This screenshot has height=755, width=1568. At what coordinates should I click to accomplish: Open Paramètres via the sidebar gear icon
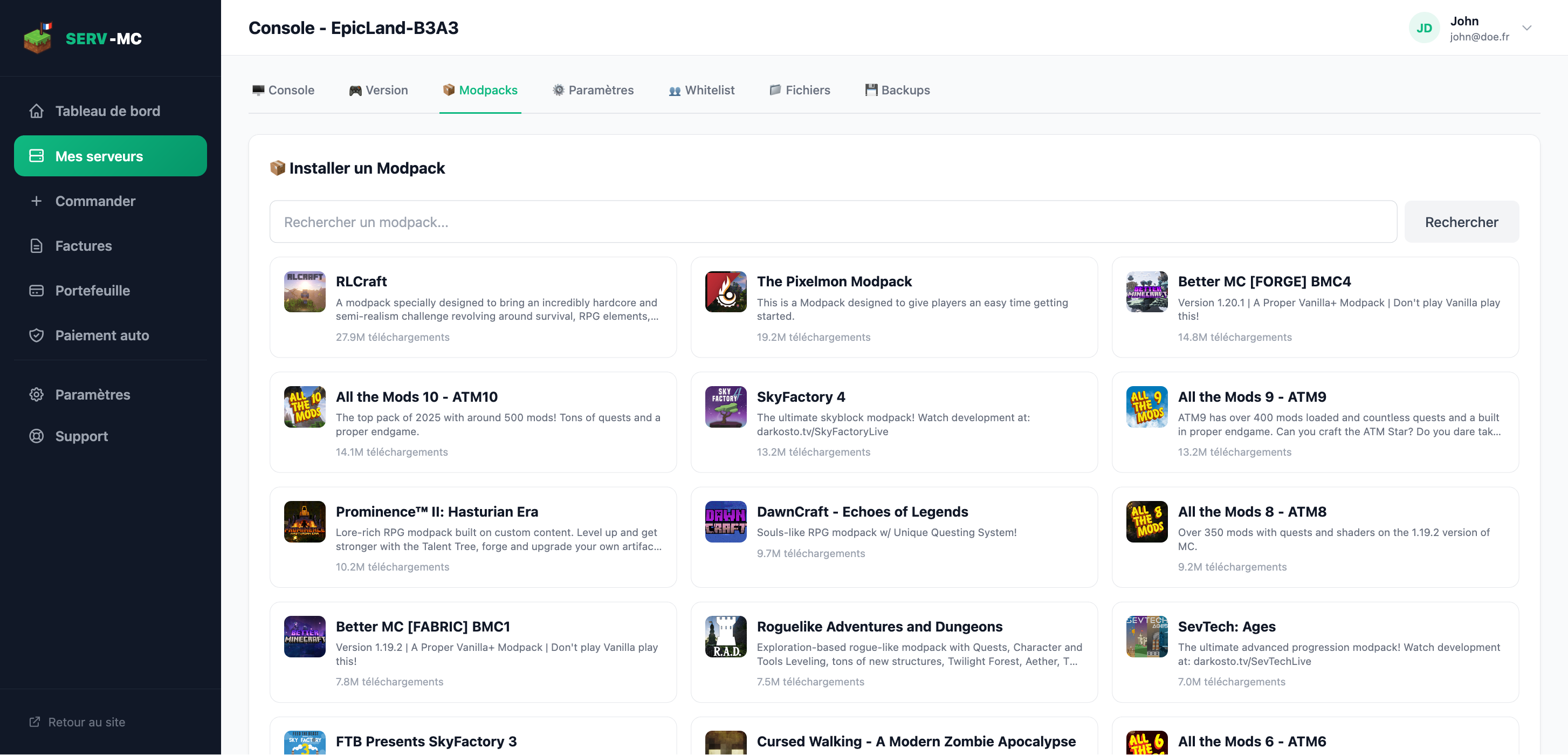click(x=37, y=395)
